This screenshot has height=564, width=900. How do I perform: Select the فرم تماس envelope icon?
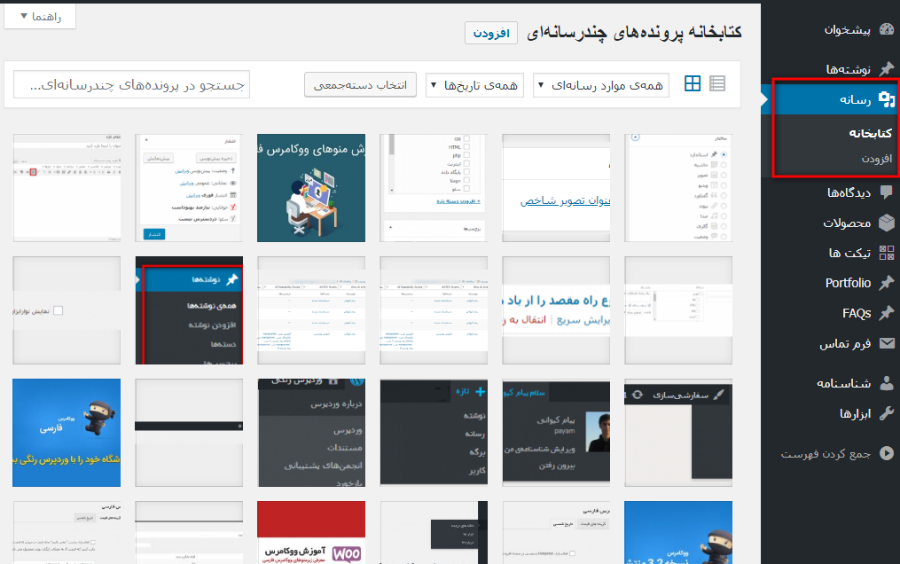(x=886, y=343)
